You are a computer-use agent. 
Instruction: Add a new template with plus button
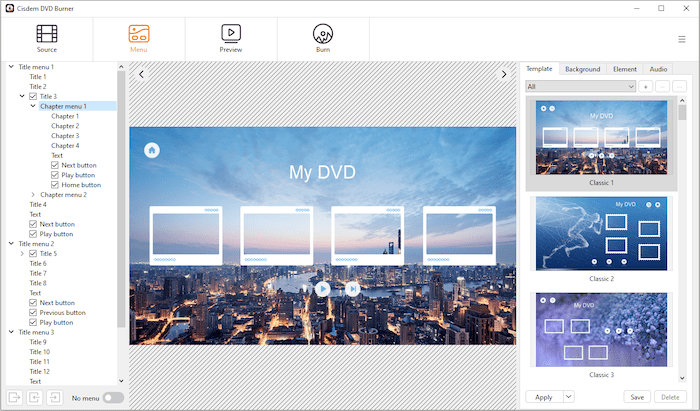point(646,87)
